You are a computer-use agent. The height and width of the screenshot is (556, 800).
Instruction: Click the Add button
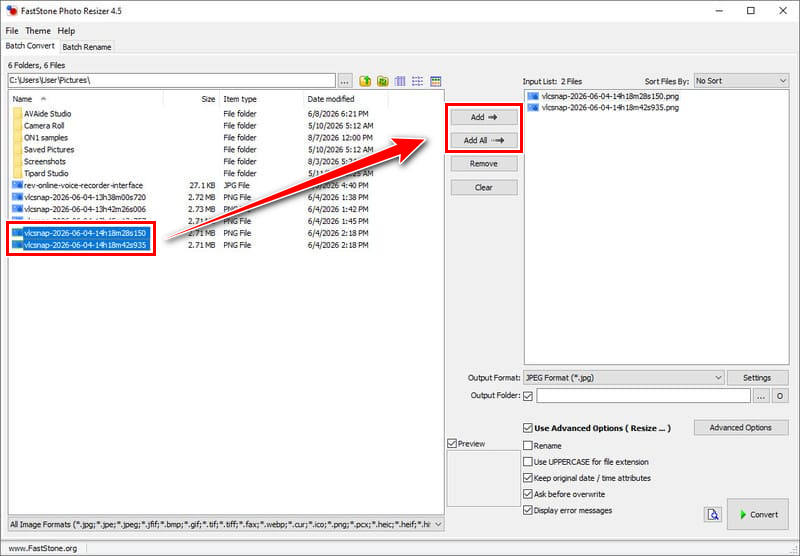click(484, 117)
